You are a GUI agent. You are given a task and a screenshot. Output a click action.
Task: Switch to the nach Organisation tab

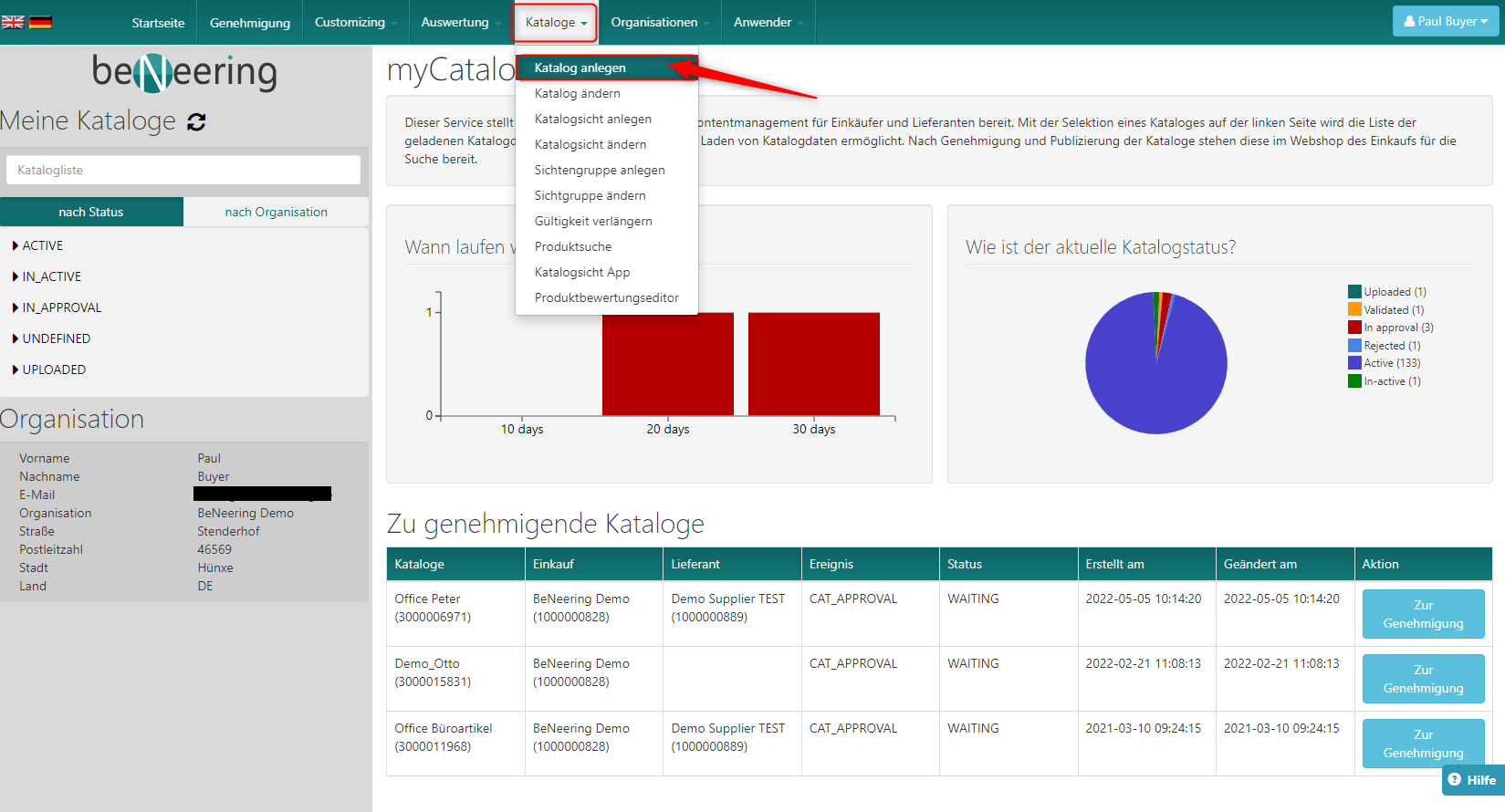(x=276, y=212)
